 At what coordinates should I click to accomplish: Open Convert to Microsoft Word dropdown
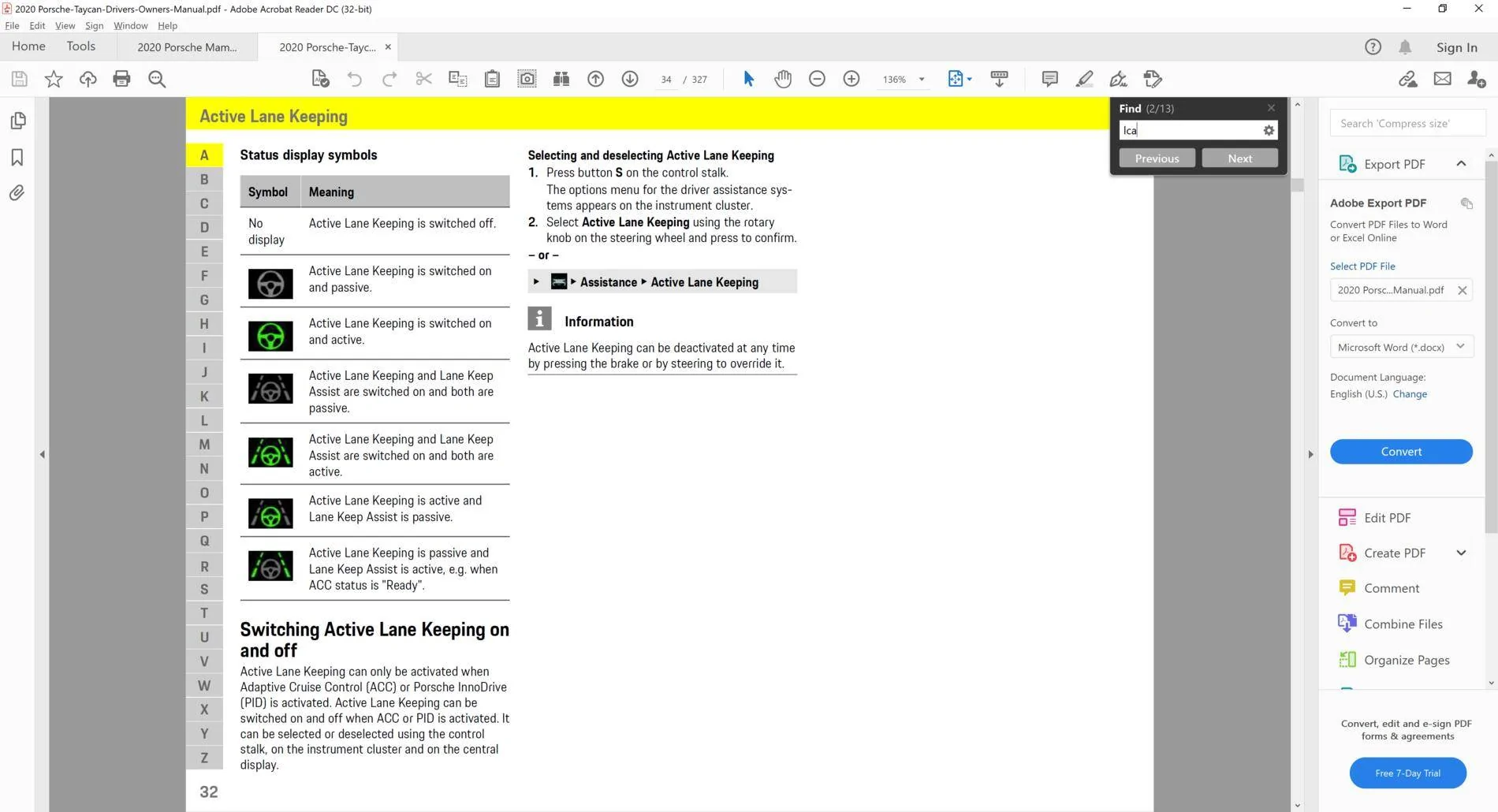point(1401,347)
